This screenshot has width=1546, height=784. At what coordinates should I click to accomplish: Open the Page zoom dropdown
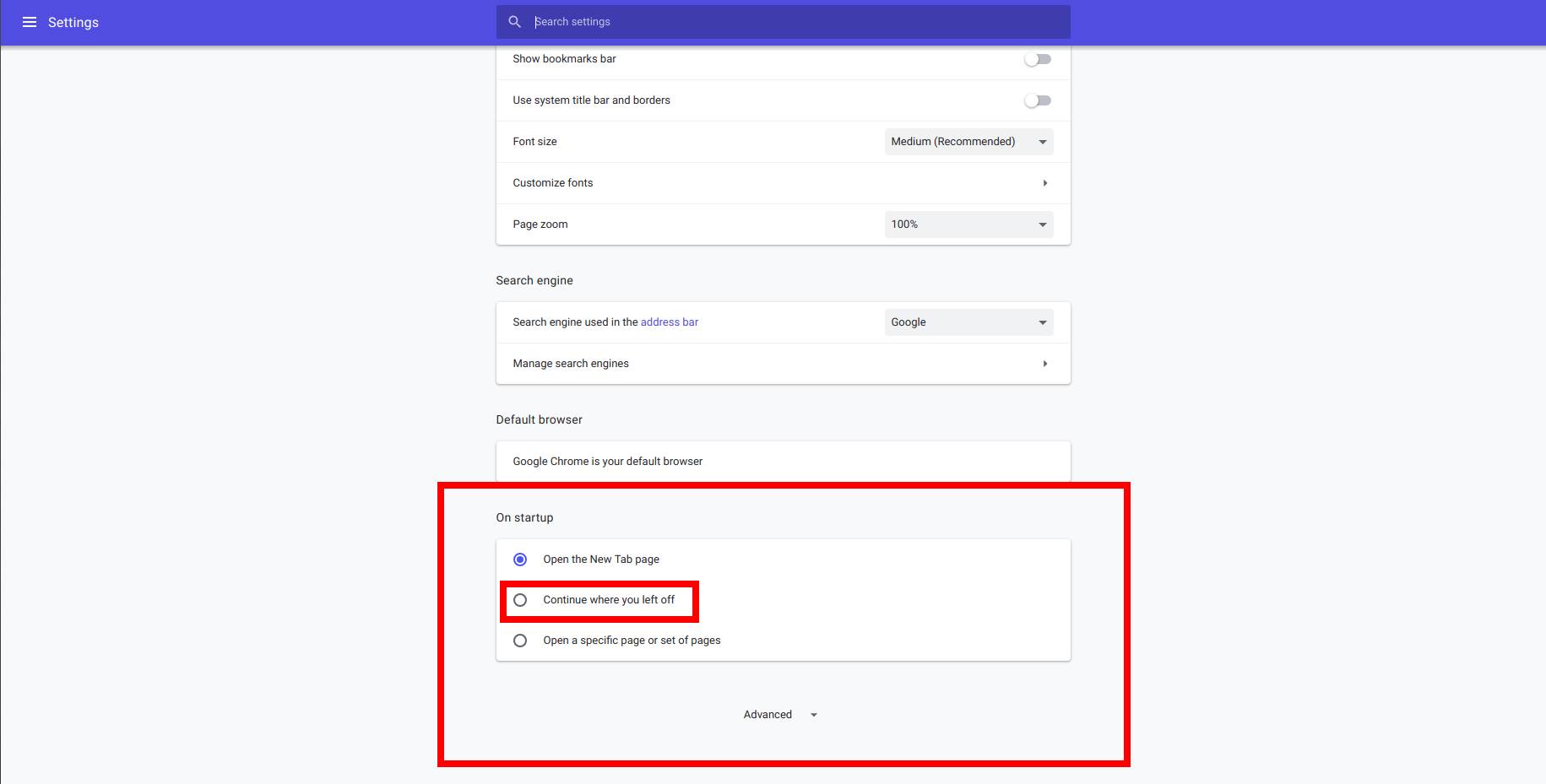click(968, 224)
